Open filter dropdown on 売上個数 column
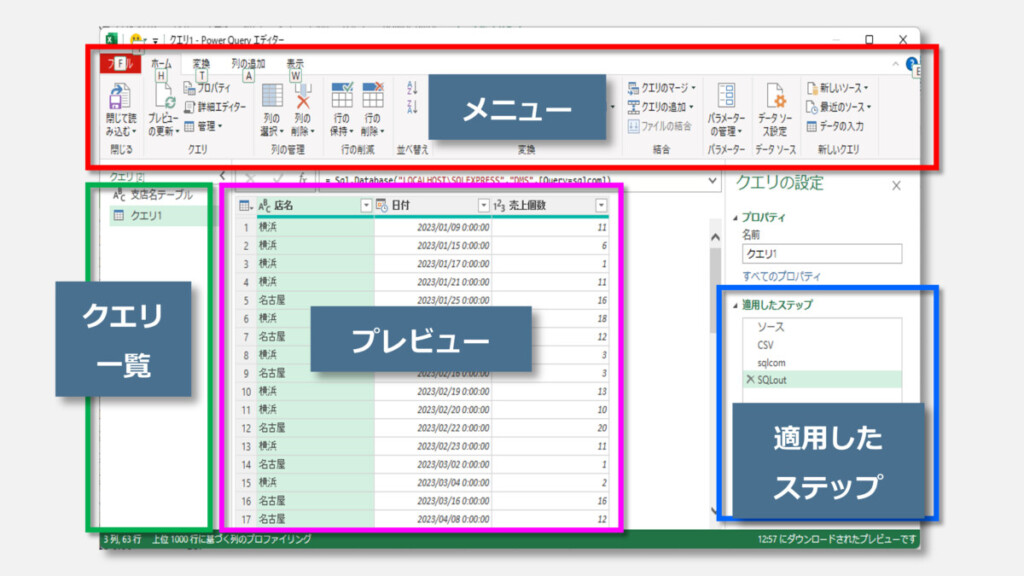The height and width of the screenshot is (576, 1024). click(x=601, y=205)
